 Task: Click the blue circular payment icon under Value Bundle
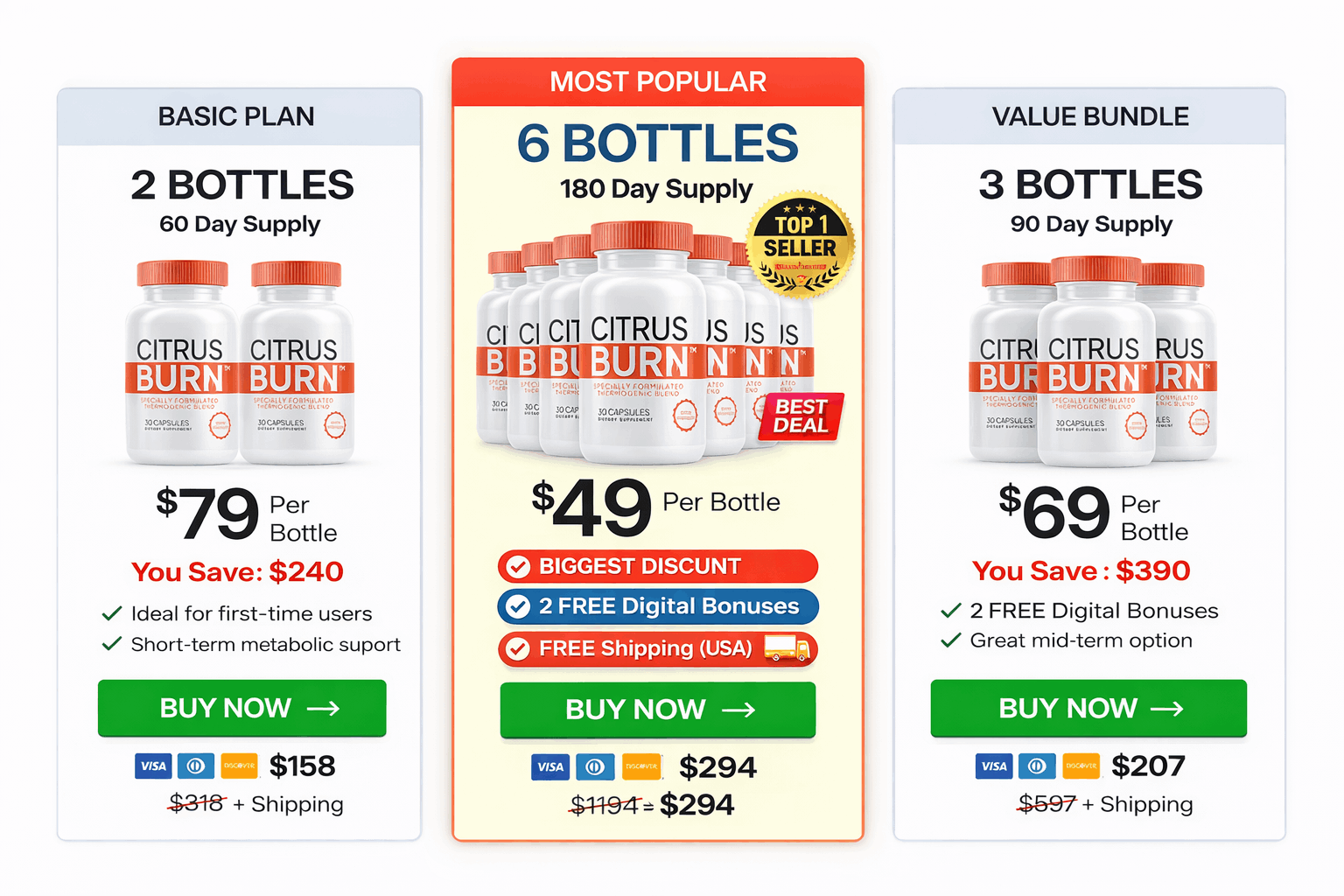pyautogui.click(x=1038, y=766)
